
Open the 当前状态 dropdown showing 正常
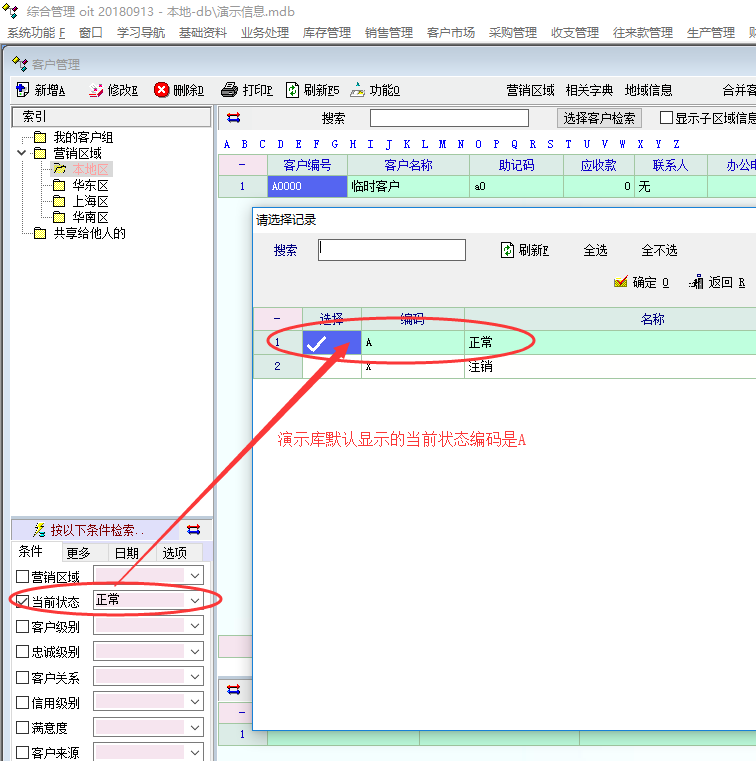point(195,600)
